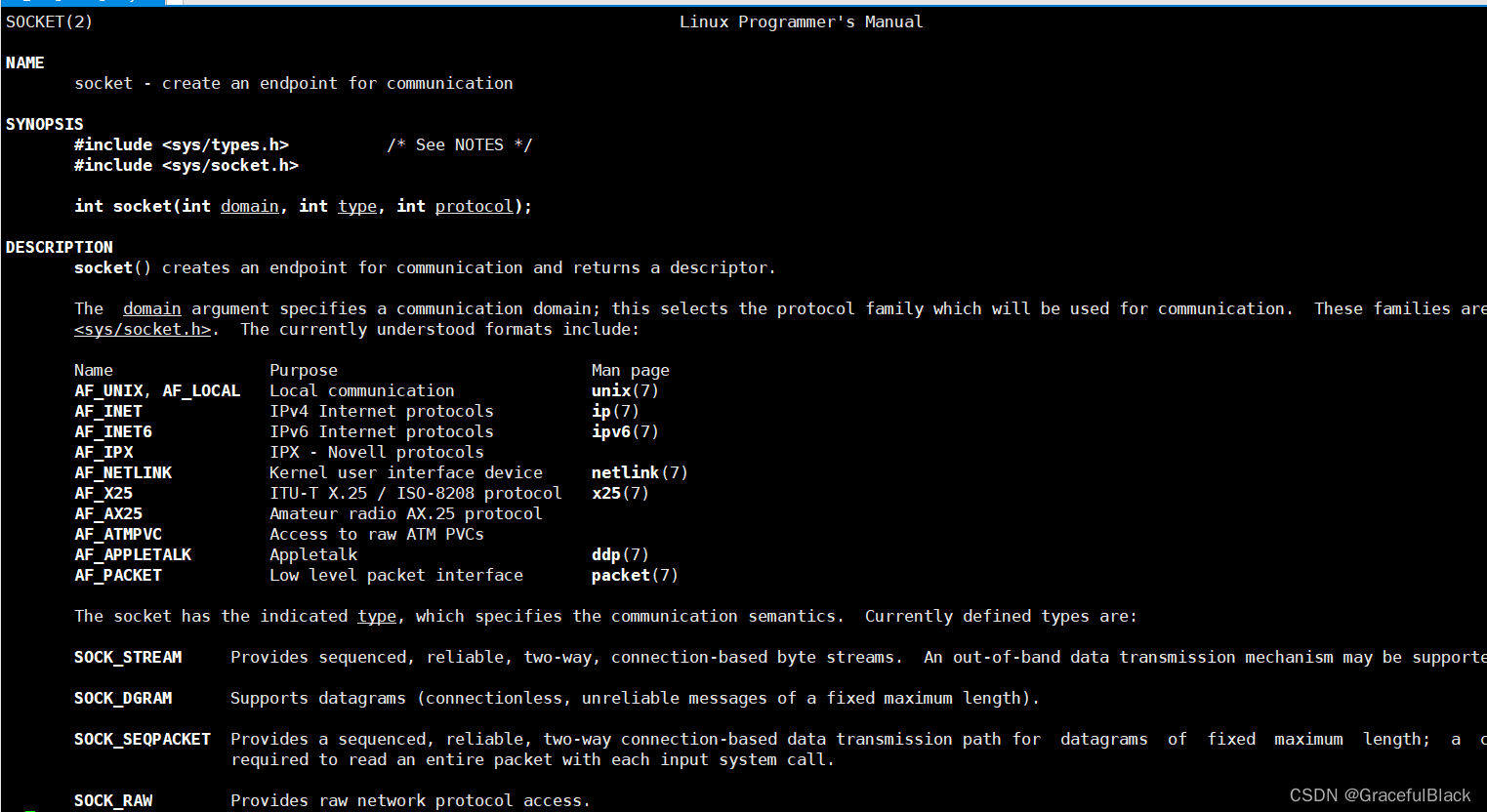The width and height of the screenshot is (1487, 812).
Task: Click underlined protocol parameter in socket prototype
Action: point(475,206)
